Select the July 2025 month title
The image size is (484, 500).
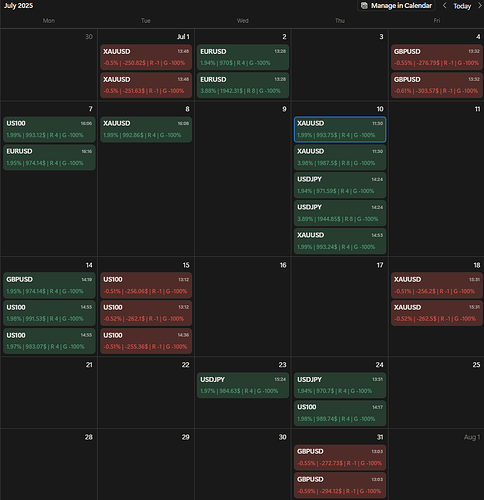point(18,6)
